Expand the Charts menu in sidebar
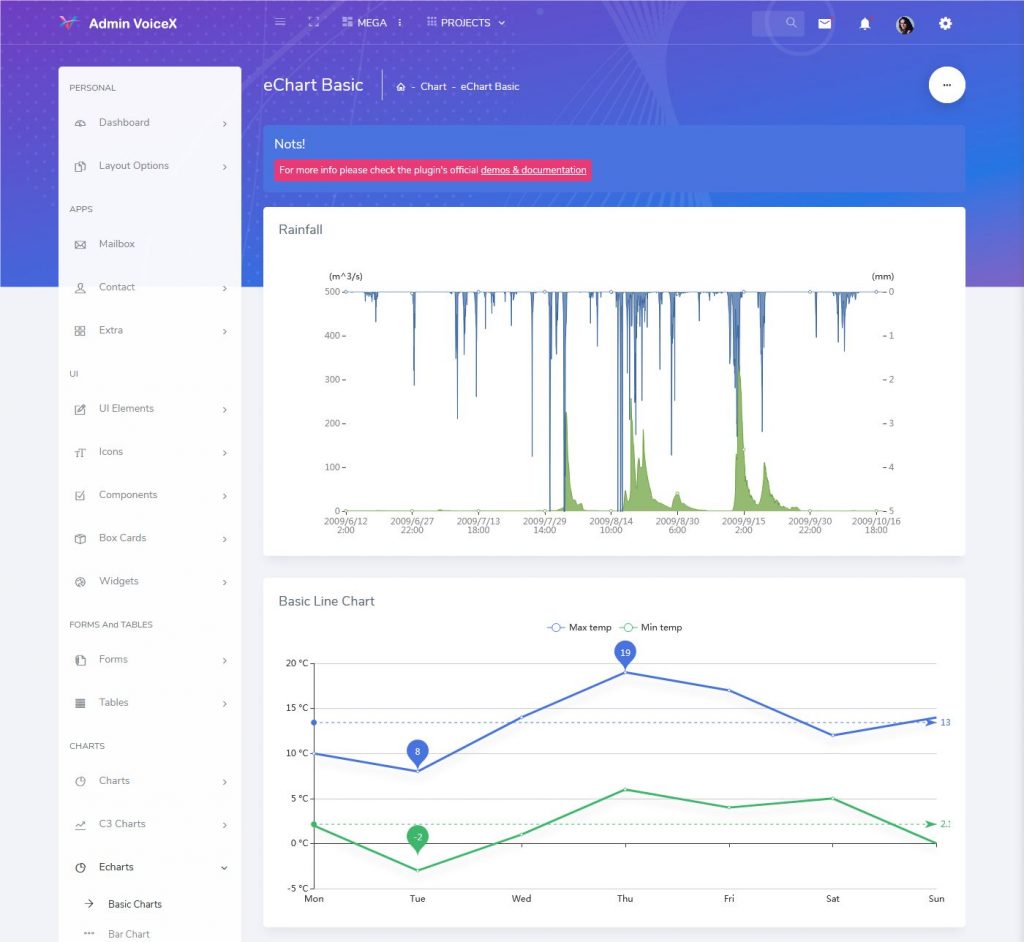 click(x=114, y=780)
